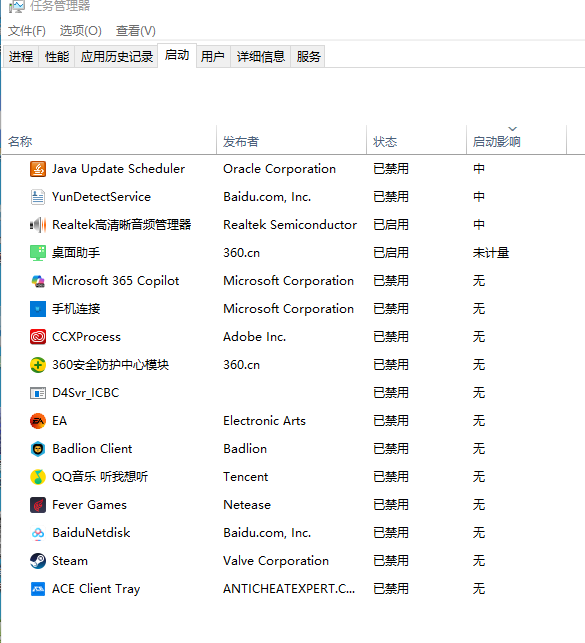Select the 桌面助手 entry name

click(x=76, y=253)
